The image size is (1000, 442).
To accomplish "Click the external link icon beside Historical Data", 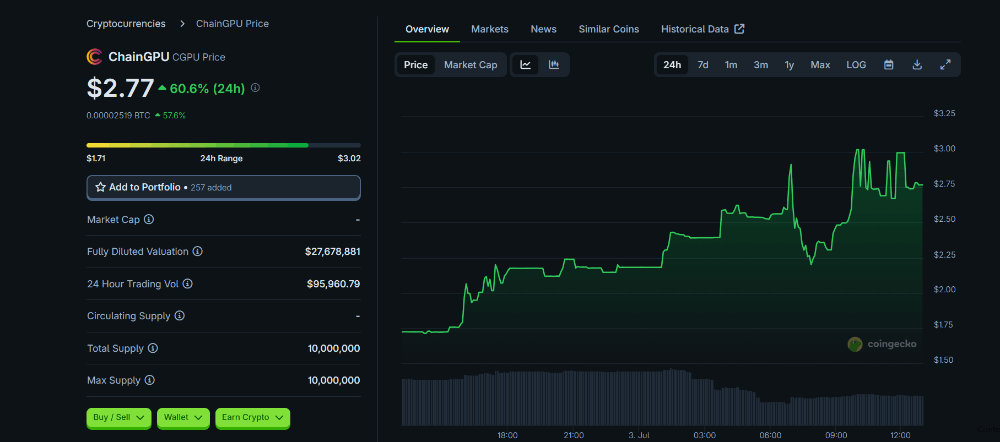I will tap(740, 29).
